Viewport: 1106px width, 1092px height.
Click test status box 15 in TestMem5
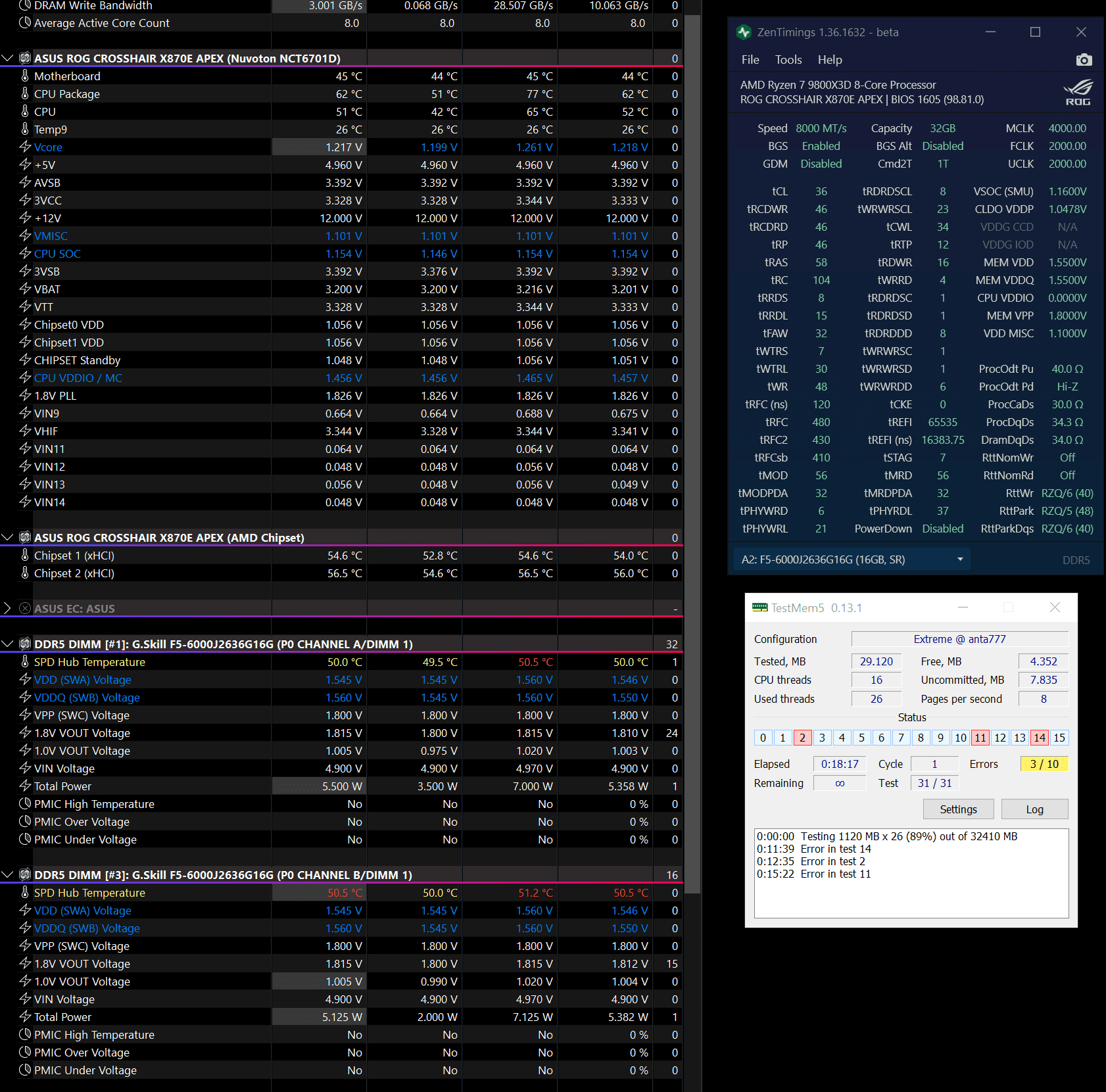[1059, 738]
